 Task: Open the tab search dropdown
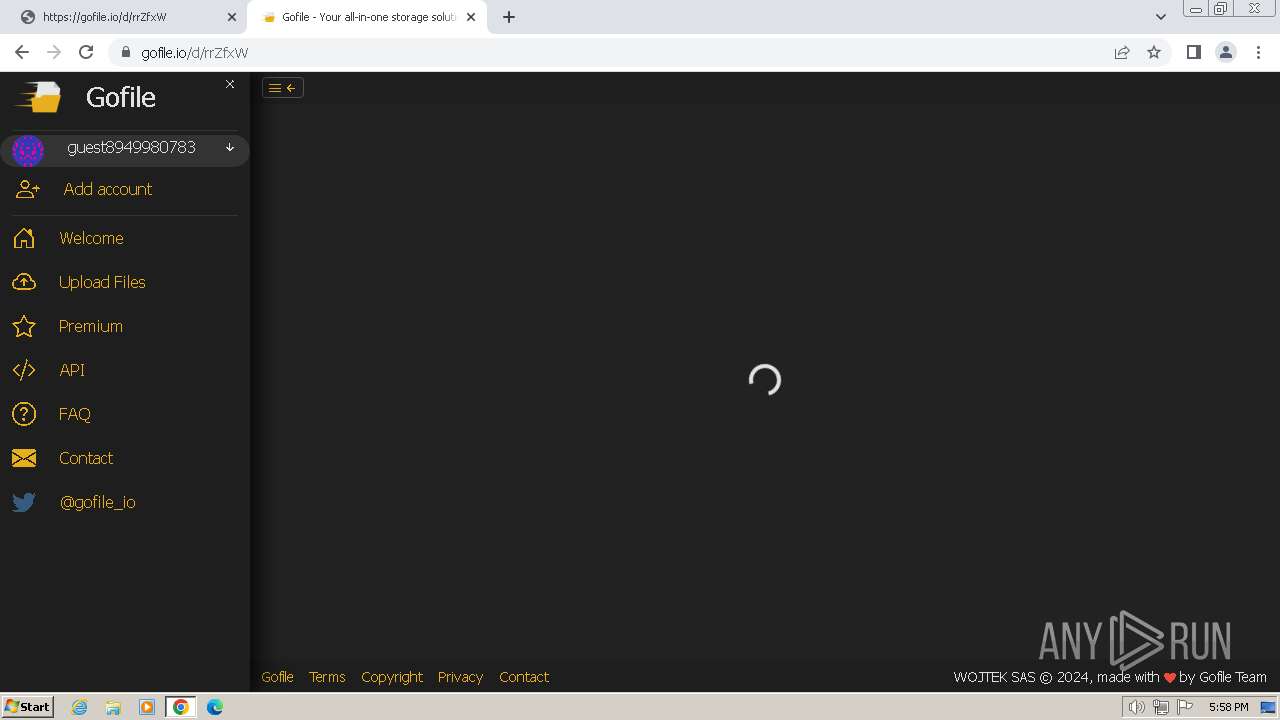(x=1161, y=17)
